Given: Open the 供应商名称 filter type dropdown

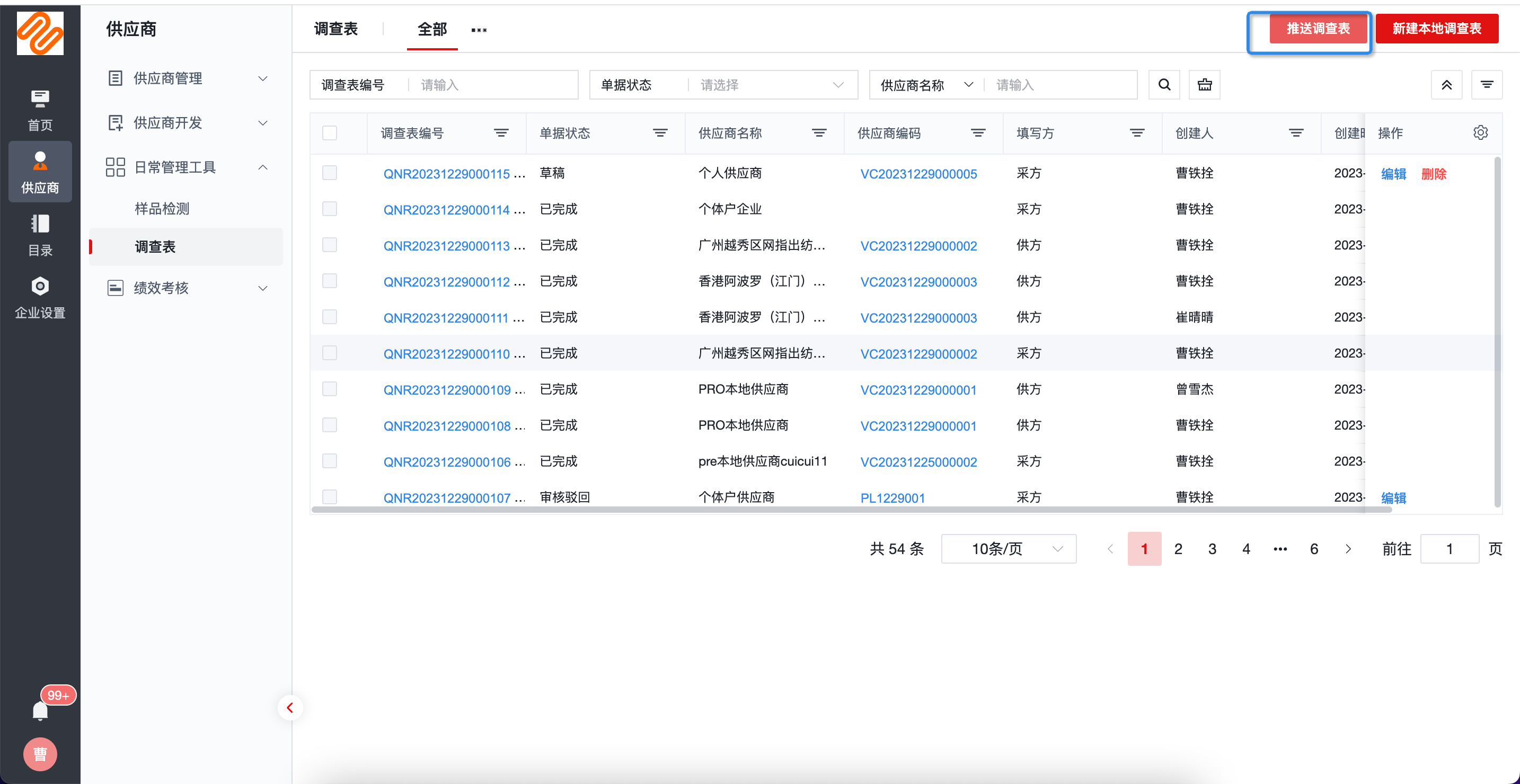Looking at the screenshot, I should 926,85.
